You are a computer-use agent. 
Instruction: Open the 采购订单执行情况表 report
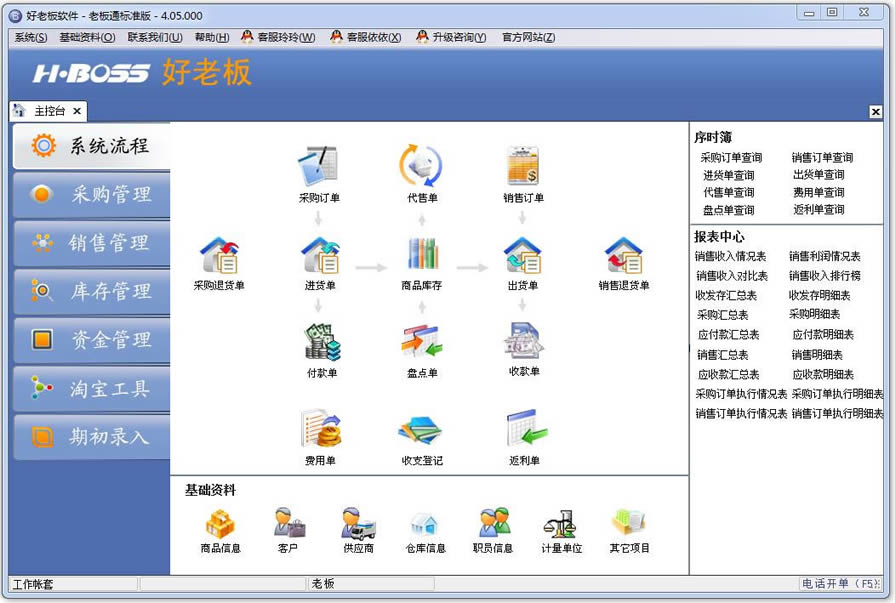pos(741,394)
